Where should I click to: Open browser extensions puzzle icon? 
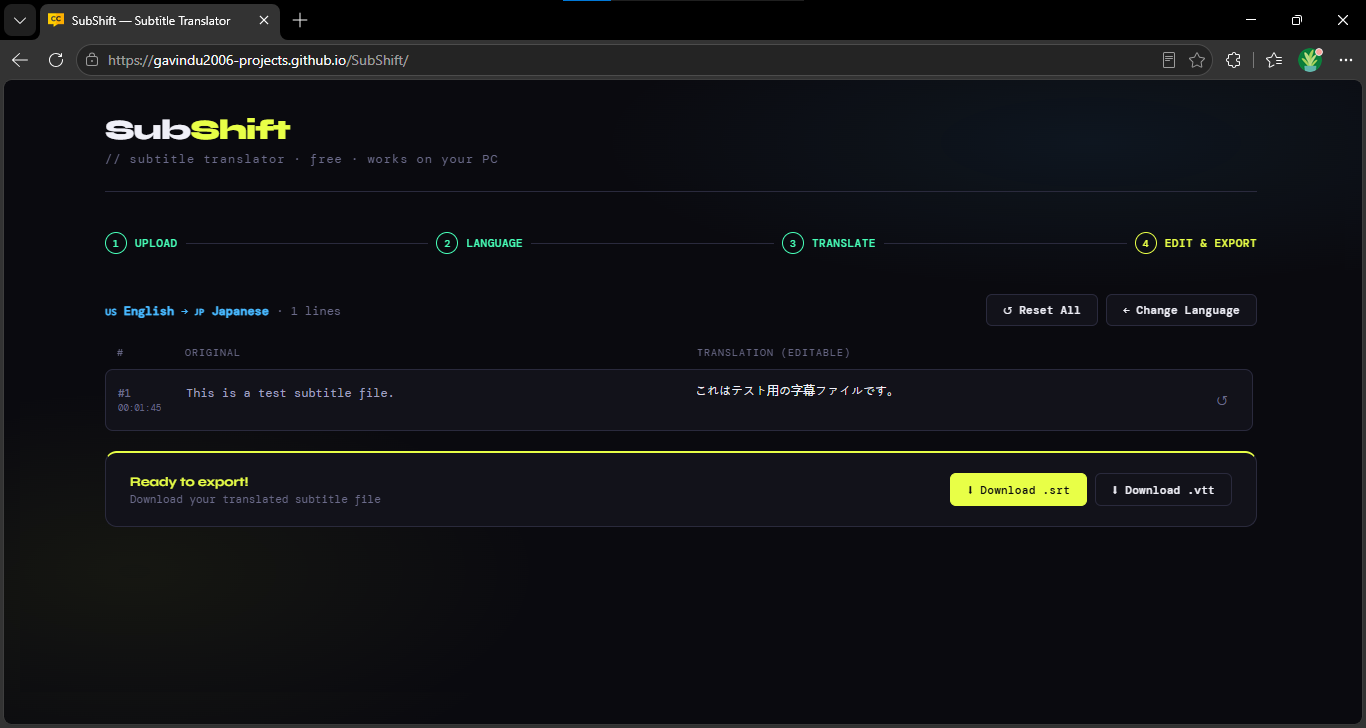[x=1233, y=60]
